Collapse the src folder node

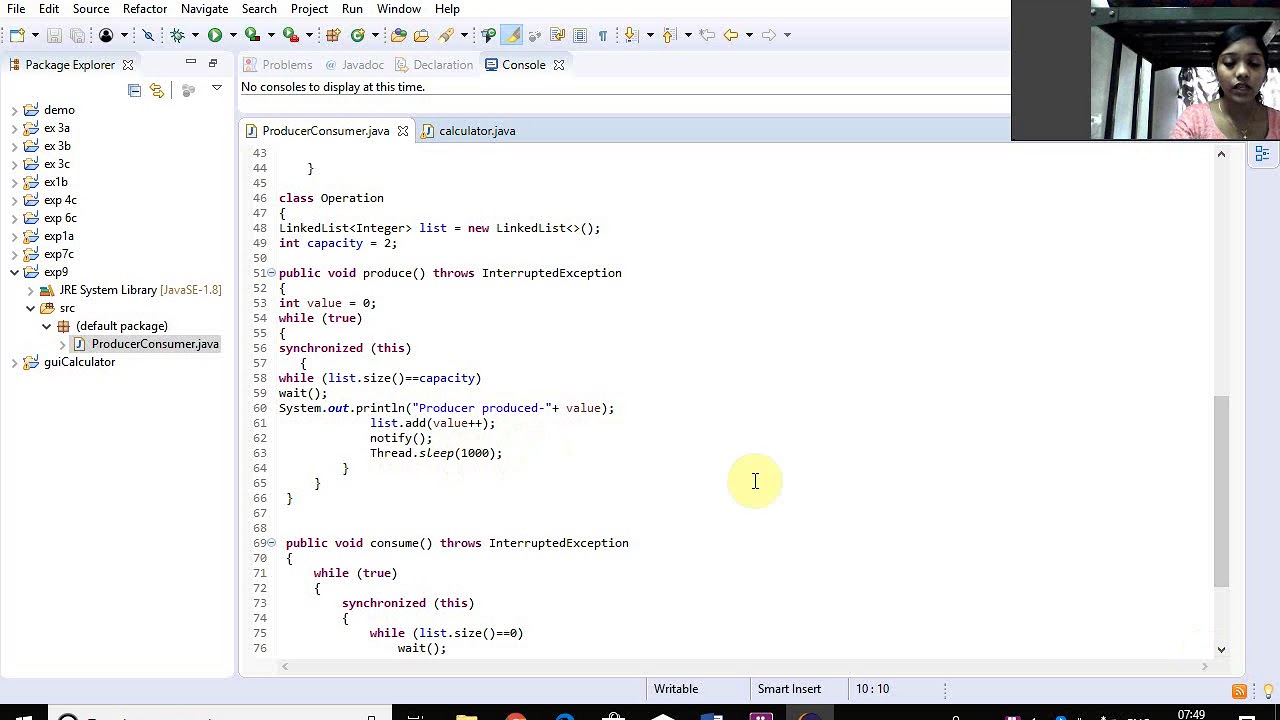pos(30,308)
